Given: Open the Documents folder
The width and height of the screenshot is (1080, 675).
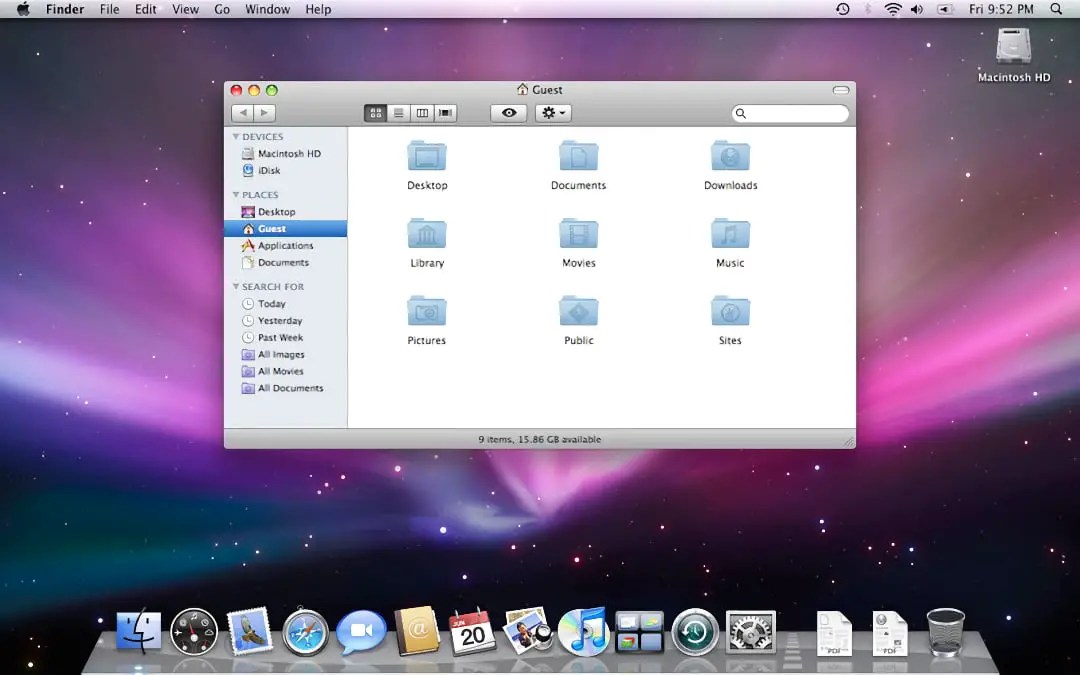Looking at the screenshot, I should coord(578,158).
